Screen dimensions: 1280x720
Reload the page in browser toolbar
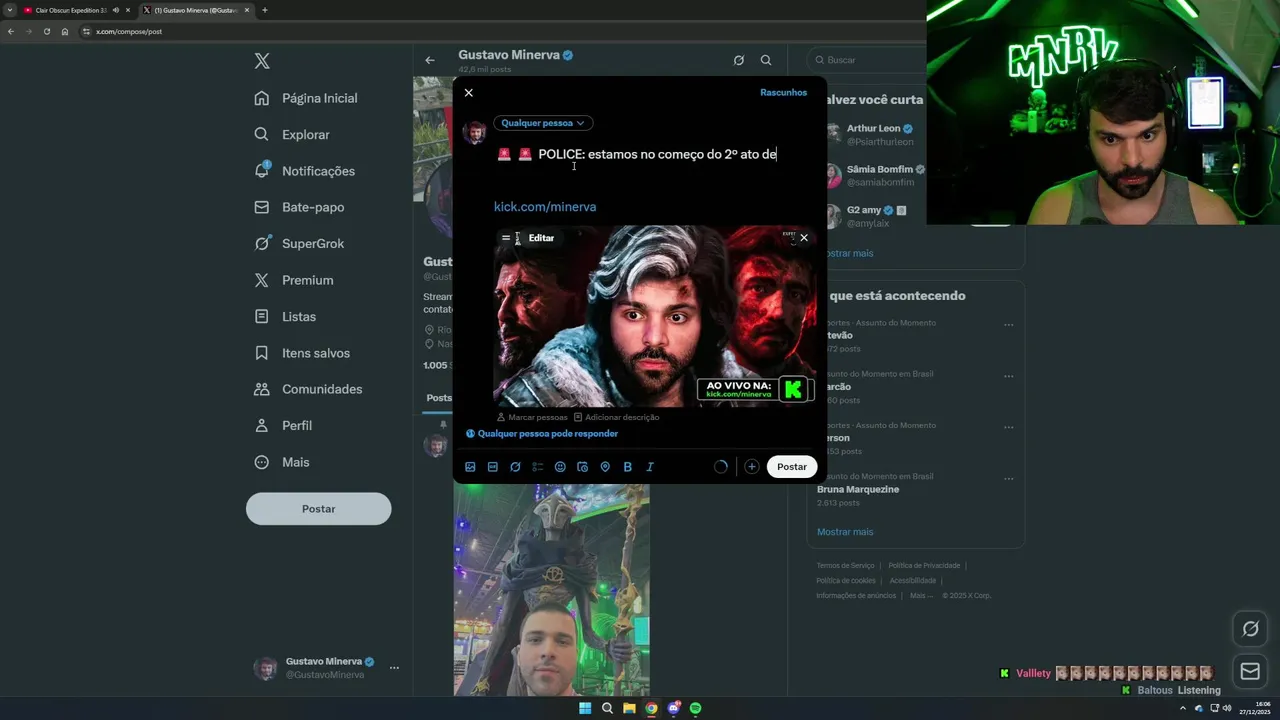pyautogui.click(x=46, y=31)
